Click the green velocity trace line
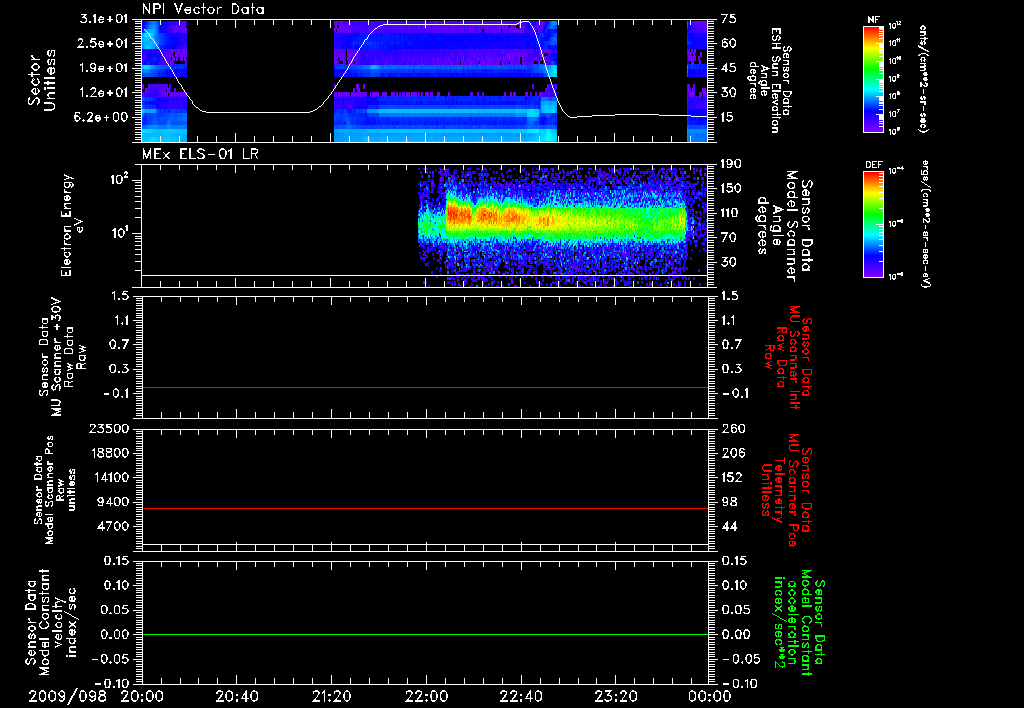Image resolution: width=1024 pixels, height=708 pixels. pos(425,634)
